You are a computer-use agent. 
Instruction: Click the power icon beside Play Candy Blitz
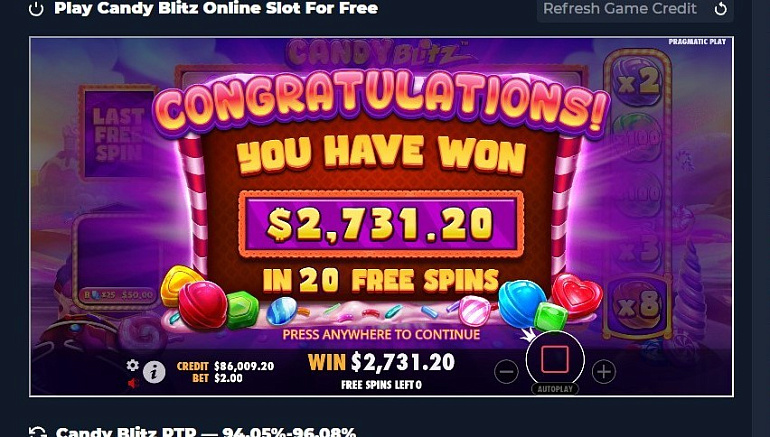coord(36,9)
